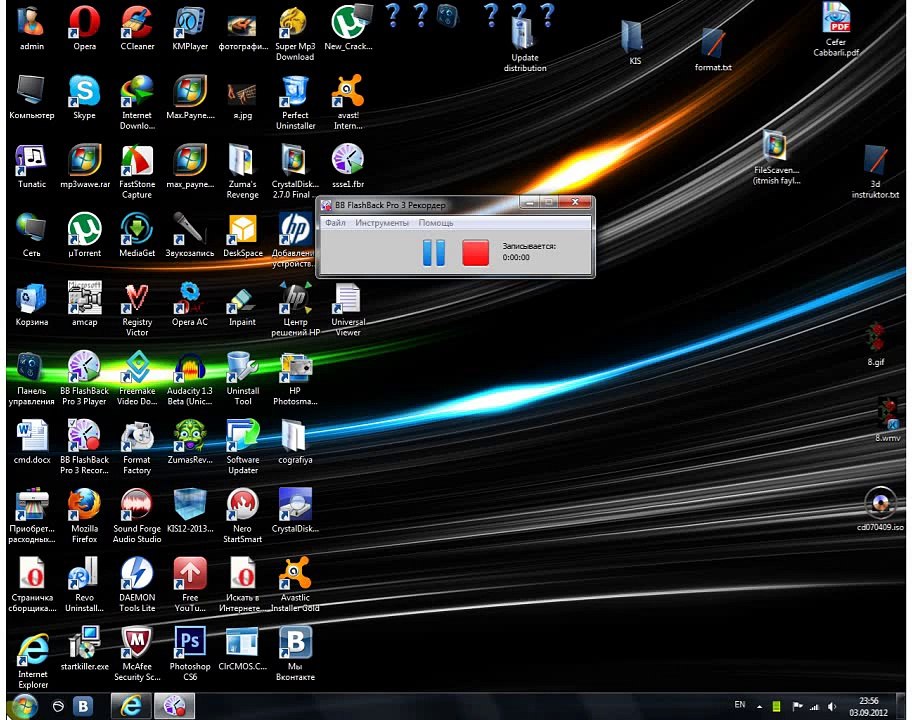Select the avast! Internet Security icon
This screenshot has width=912, height=720.
coord(348,103)
